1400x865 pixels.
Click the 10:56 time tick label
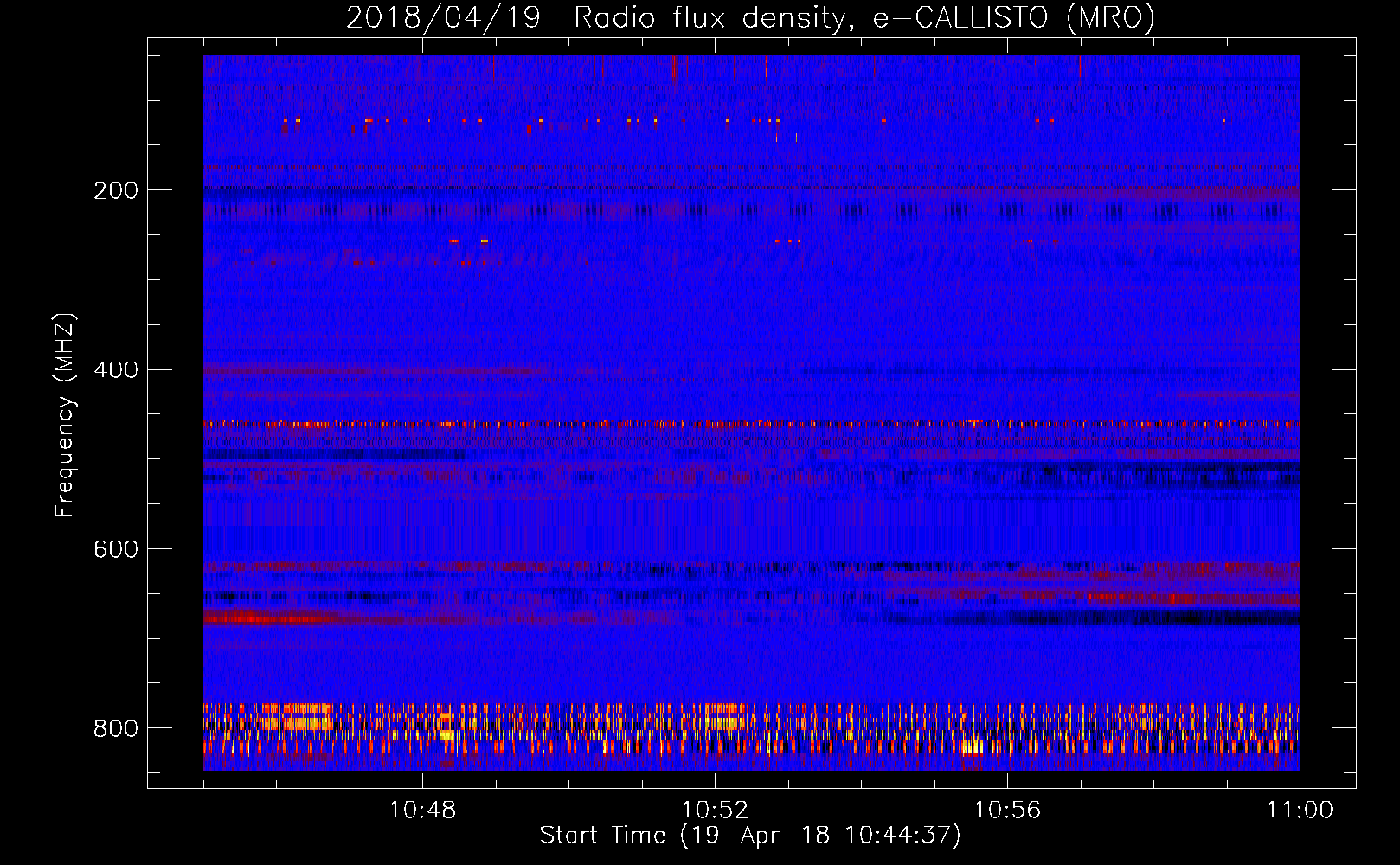1007,811
